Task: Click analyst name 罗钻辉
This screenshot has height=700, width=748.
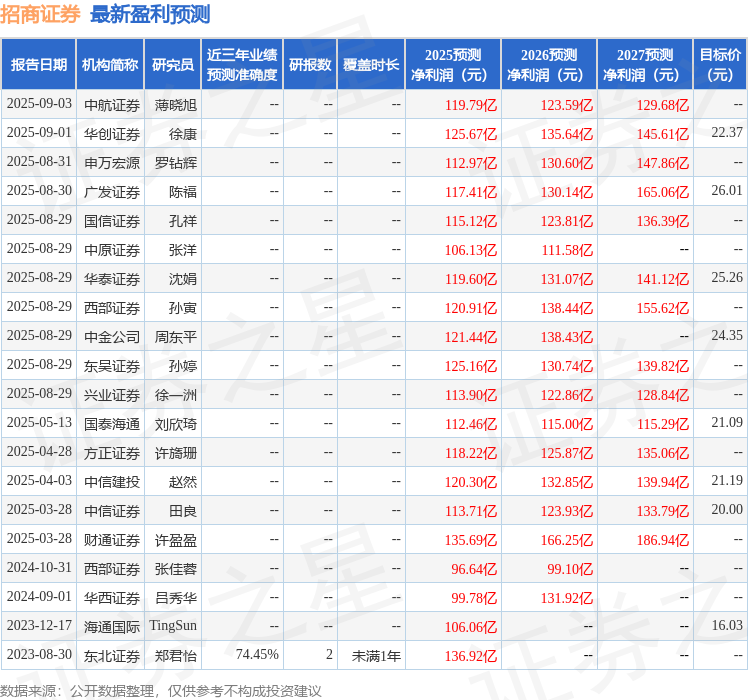Action: click(176, 163)
